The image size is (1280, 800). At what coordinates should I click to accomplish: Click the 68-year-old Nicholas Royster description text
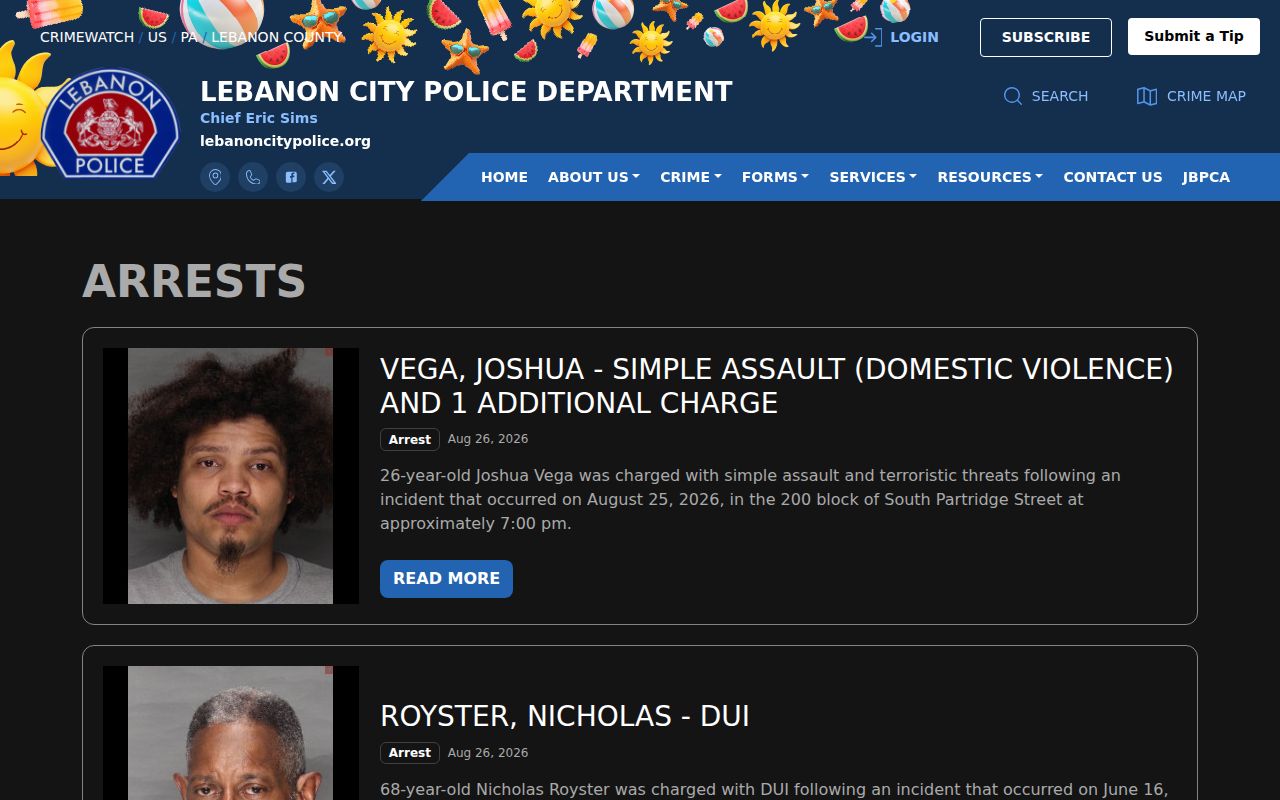[774, 789]
